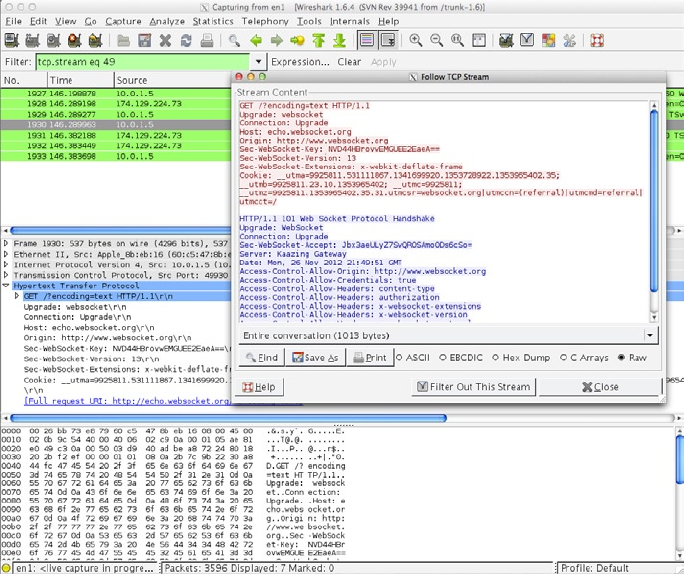Click the stream content vertical scrollbar

pyautogui.click(x=655, y=200)
